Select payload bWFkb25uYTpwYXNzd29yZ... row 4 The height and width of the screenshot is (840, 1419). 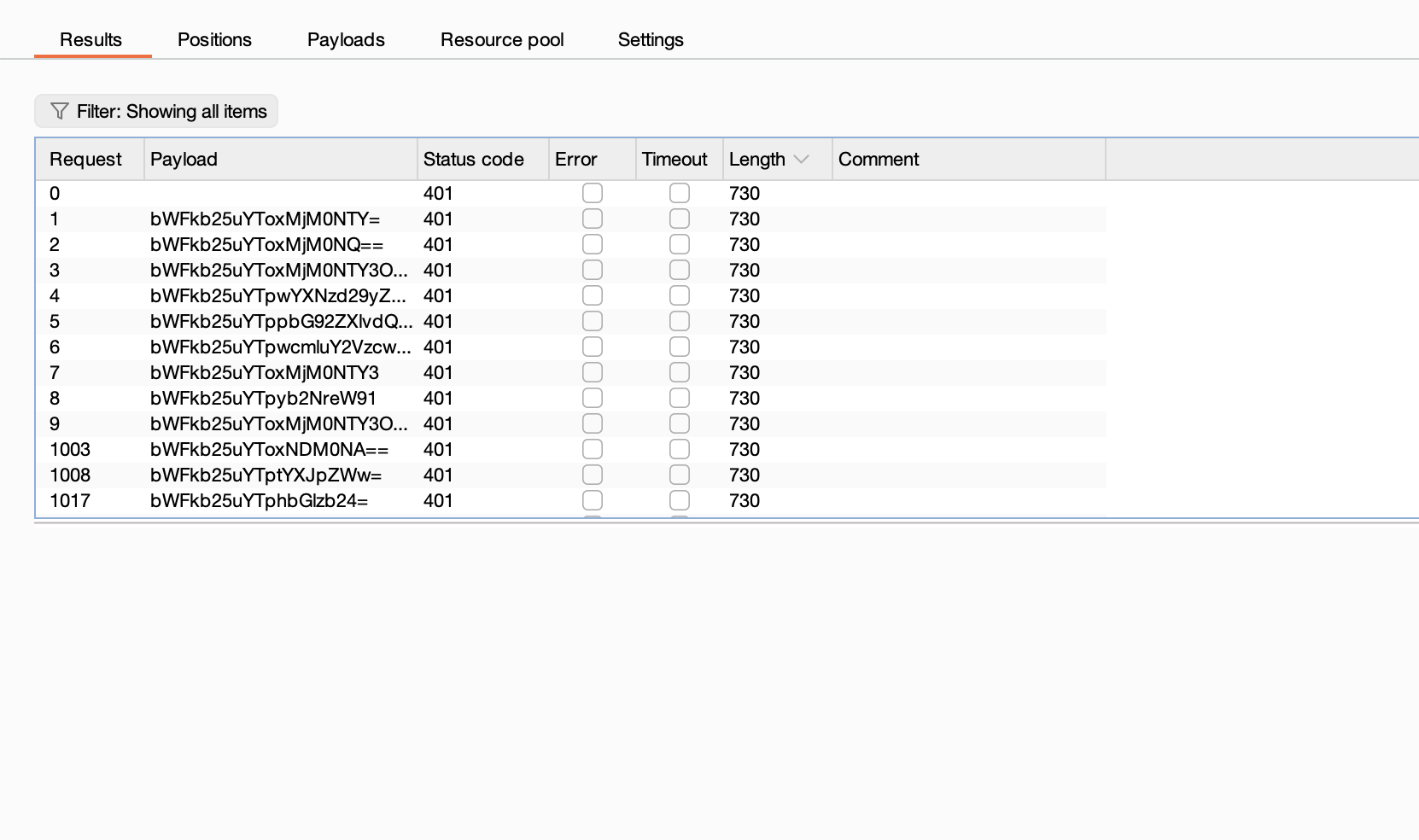coord(279,296)
